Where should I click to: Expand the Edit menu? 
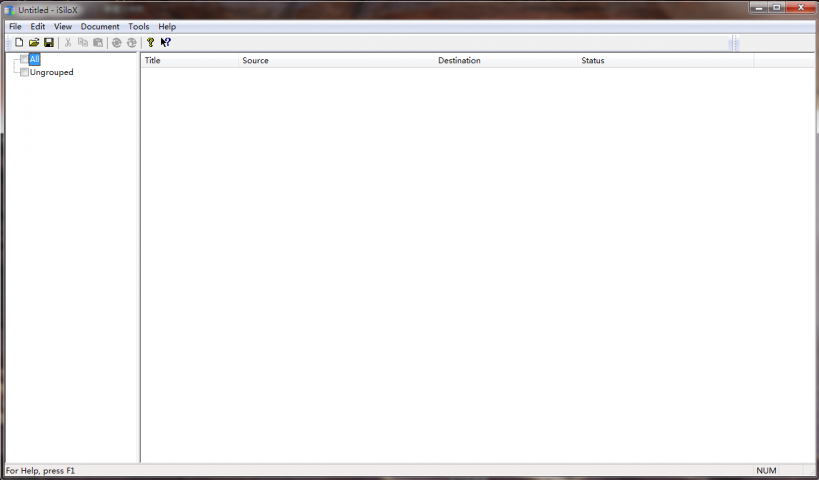point(38,27)
